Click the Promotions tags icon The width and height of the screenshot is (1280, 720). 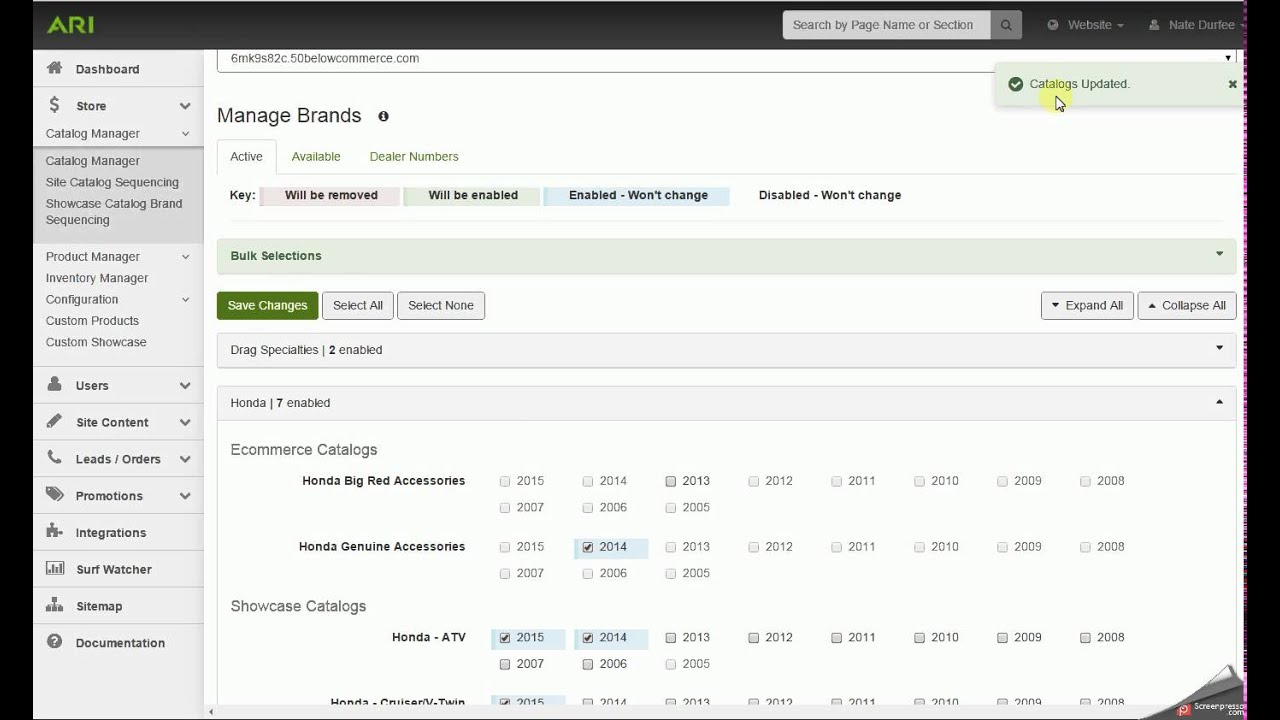[x=55, y=495]
